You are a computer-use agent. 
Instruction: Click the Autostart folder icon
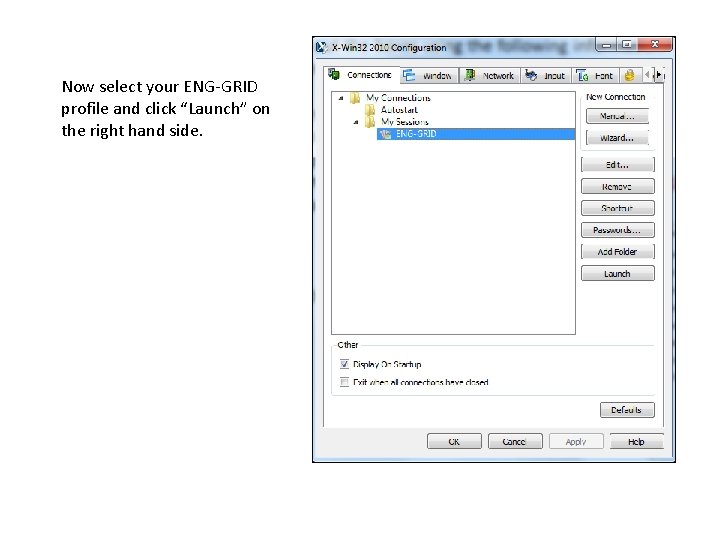tap(370, 110)
